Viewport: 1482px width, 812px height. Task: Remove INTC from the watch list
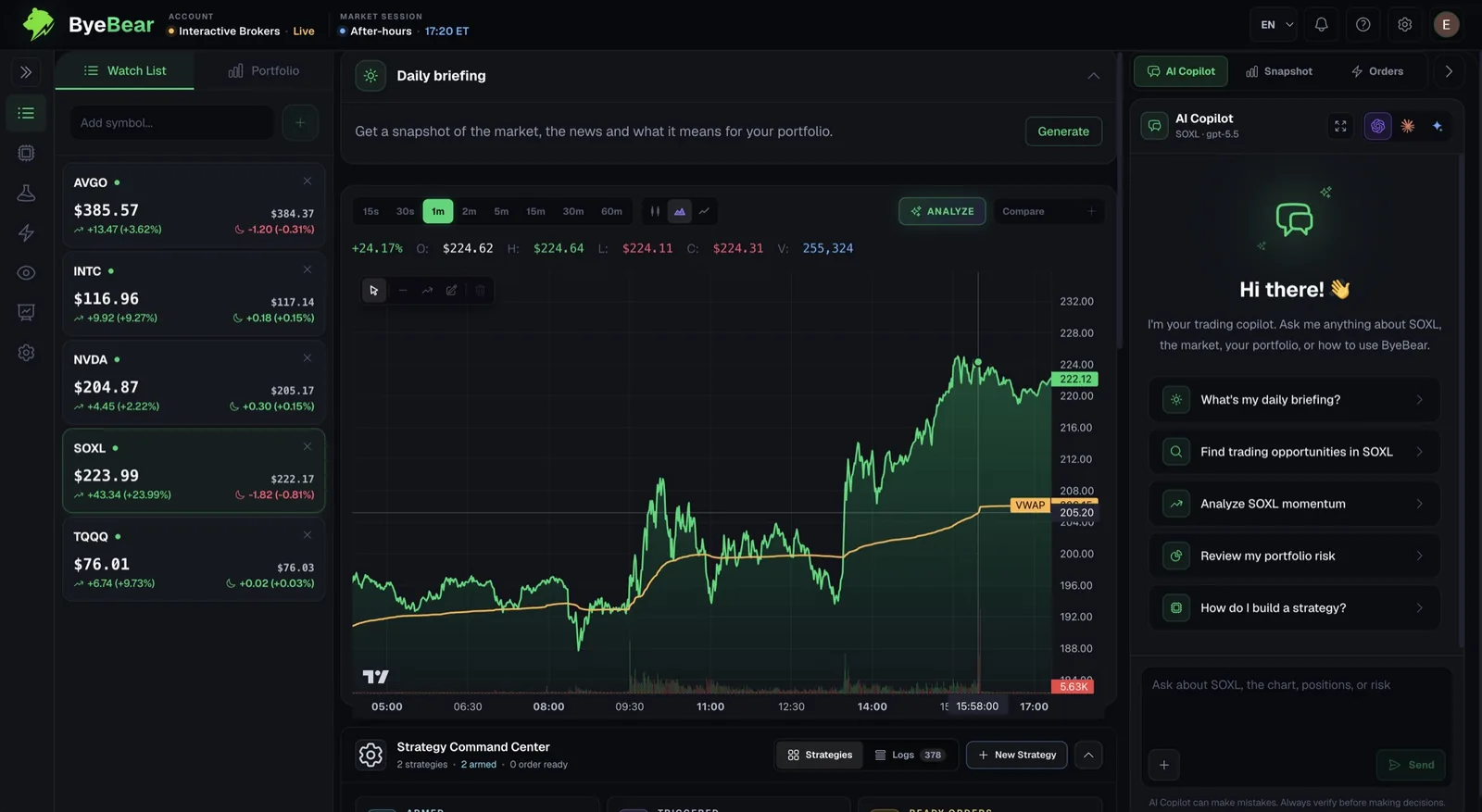(308, 269)
